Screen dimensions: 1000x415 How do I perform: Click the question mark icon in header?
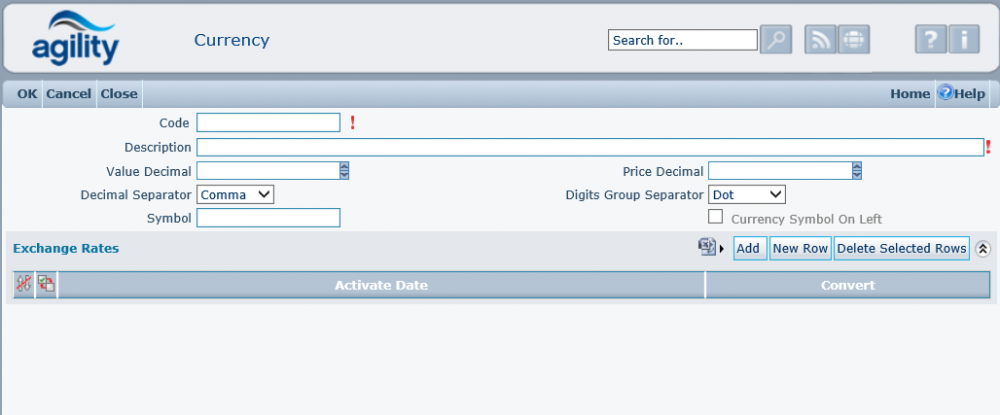coord(930,40)
